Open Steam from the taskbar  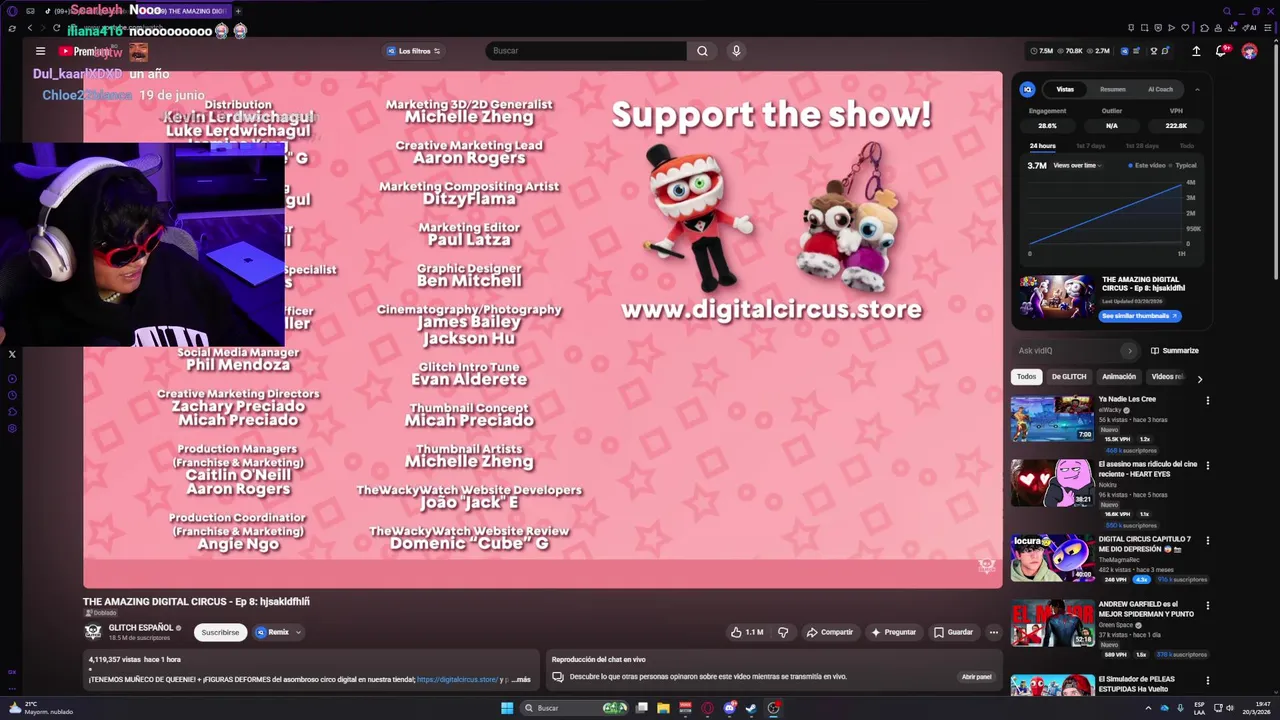pyautogui.click(x=751, y=708)
